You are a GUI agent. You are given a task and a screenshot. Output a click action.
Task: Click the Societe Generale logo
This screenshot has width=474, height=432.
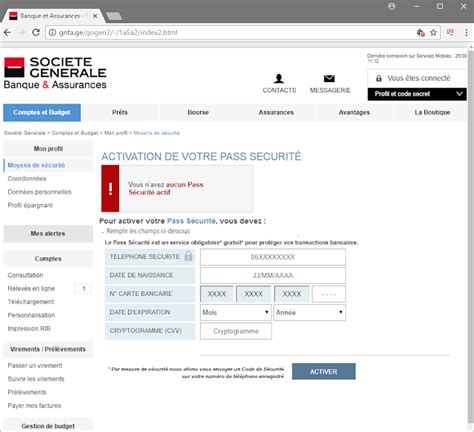point(55,73)
